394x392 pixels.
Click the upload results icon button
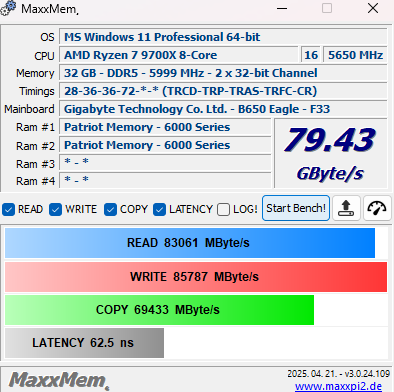pos(346,208)
